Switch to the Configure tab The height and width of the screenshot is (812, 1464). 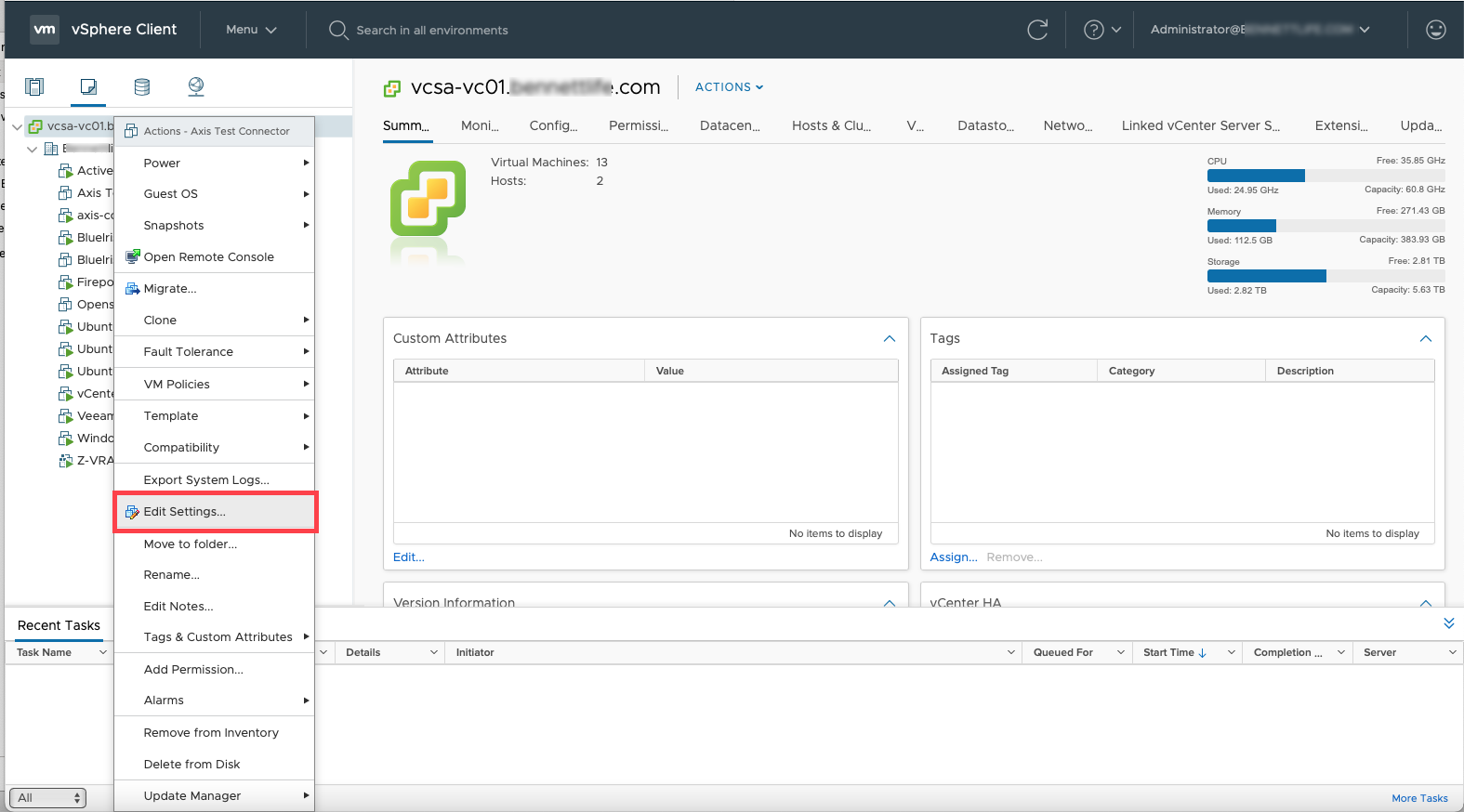[x=553, y=125]
